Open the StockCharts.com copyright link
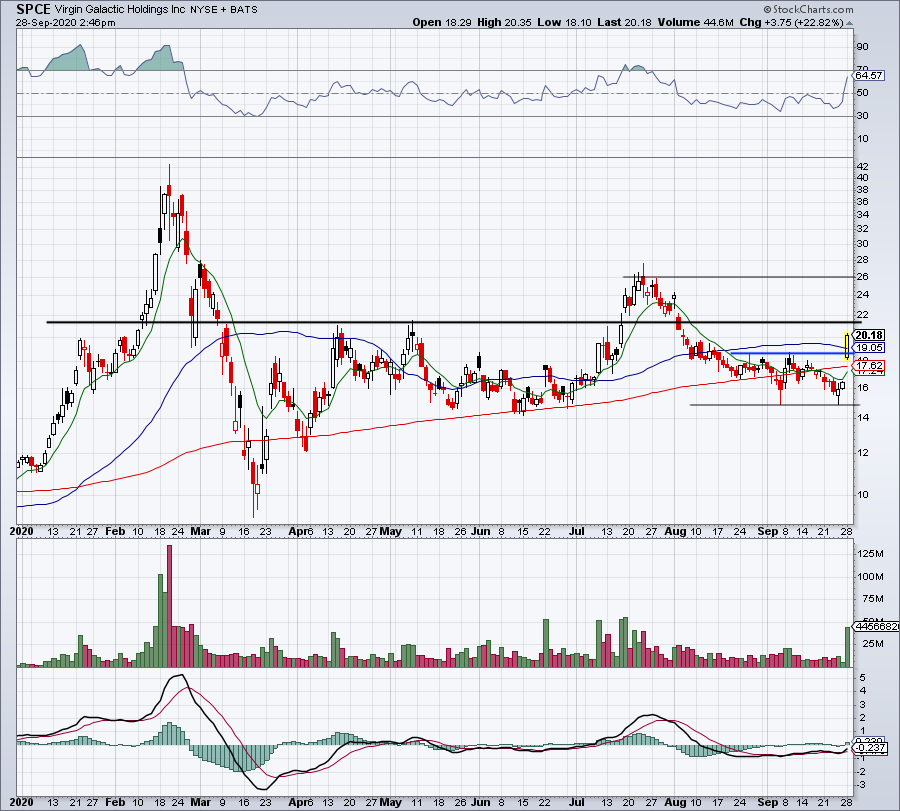900x811 pixels. (808, 9)
